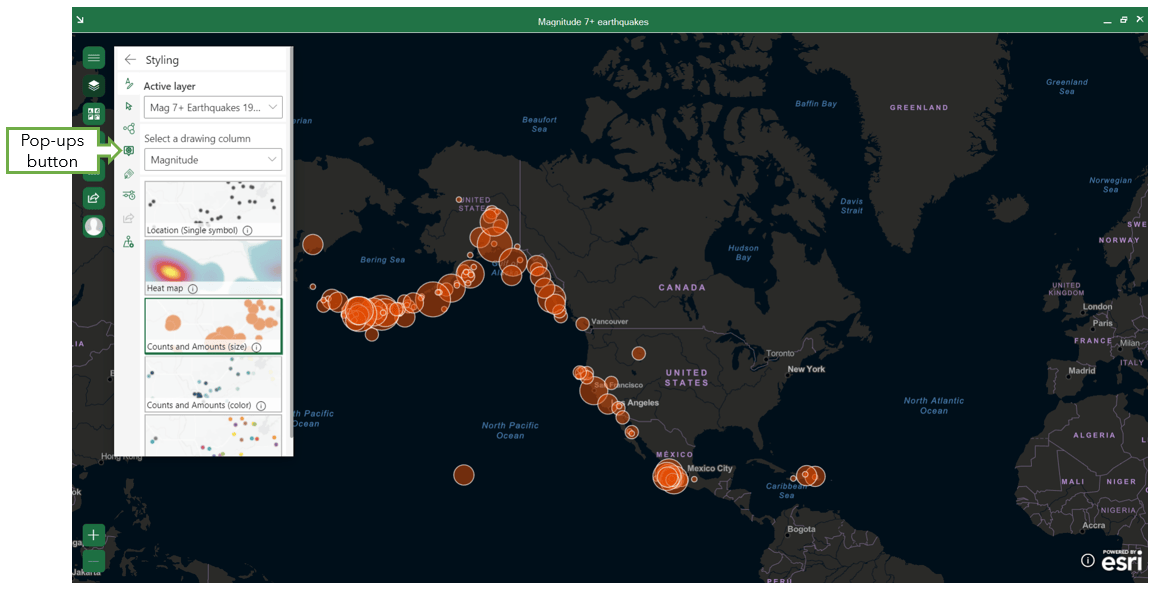Click Select a drawing column label
Screen dimensions: 1158x590
(x=197, y=138)
